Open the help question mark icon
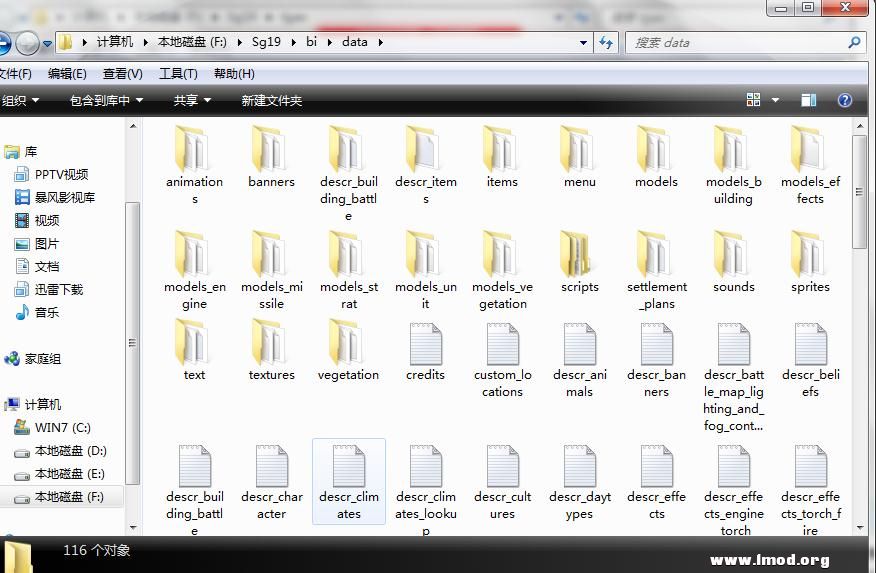Image resolution: width=876 pixels, height=573 pixels. click(845, 100)
